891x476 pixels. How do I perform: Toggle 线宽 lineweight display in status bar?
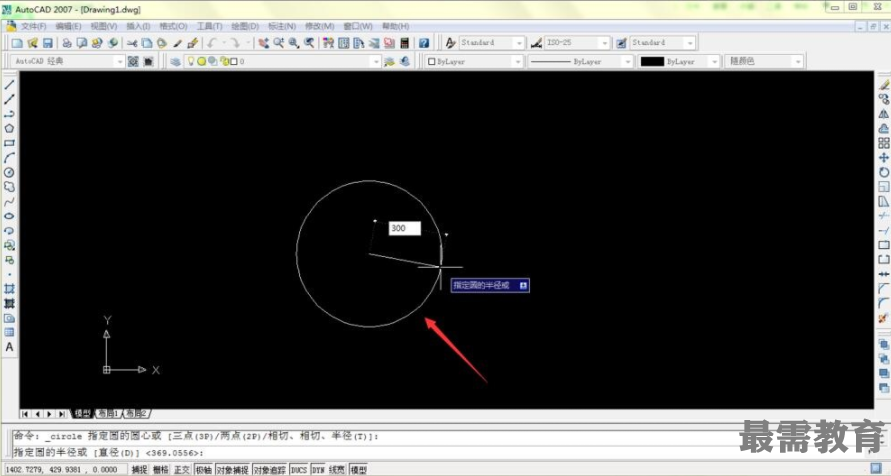[337, 470]
